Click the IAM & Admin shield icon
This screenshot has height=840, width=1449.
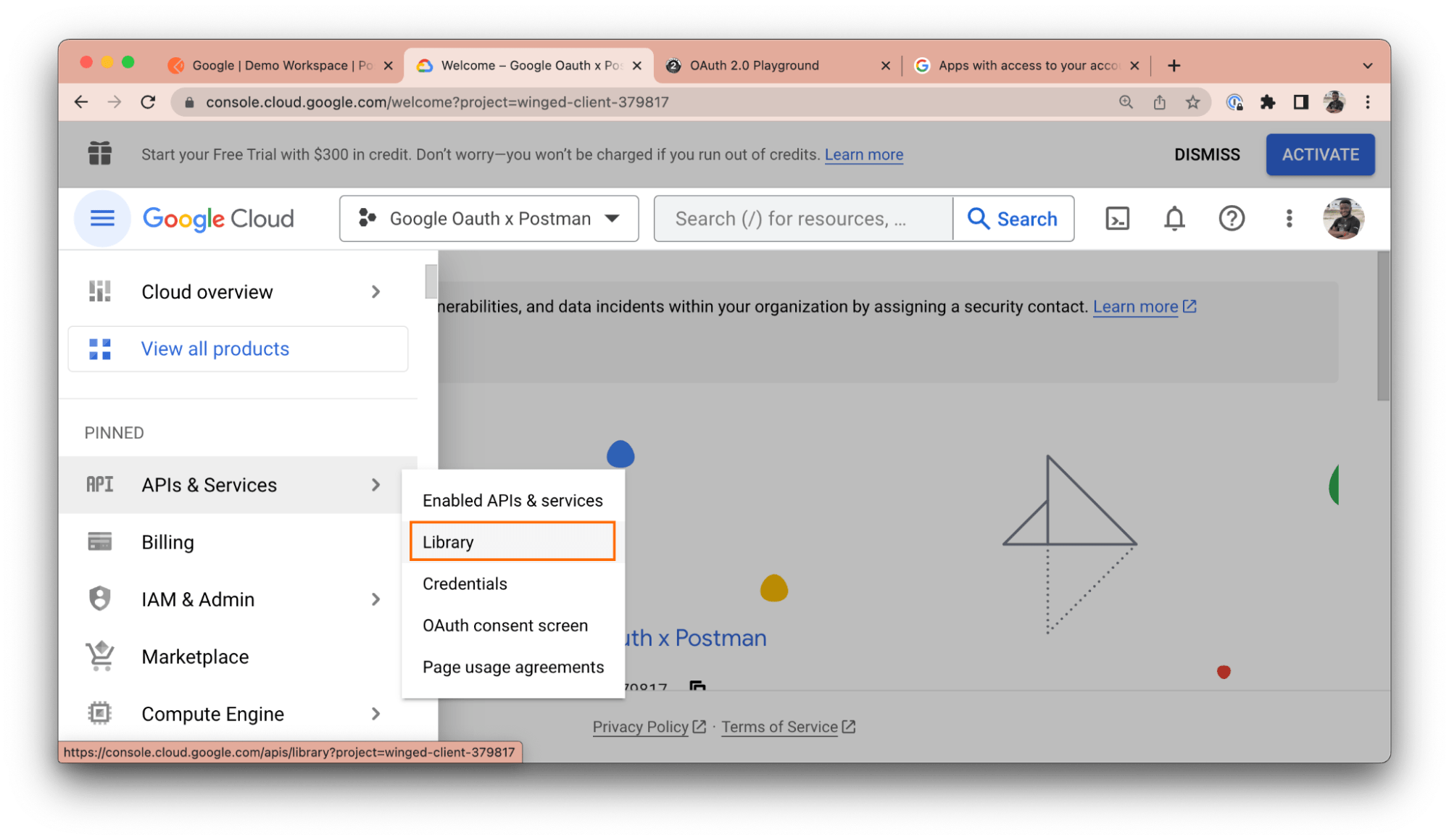click(x=100, y=599)
